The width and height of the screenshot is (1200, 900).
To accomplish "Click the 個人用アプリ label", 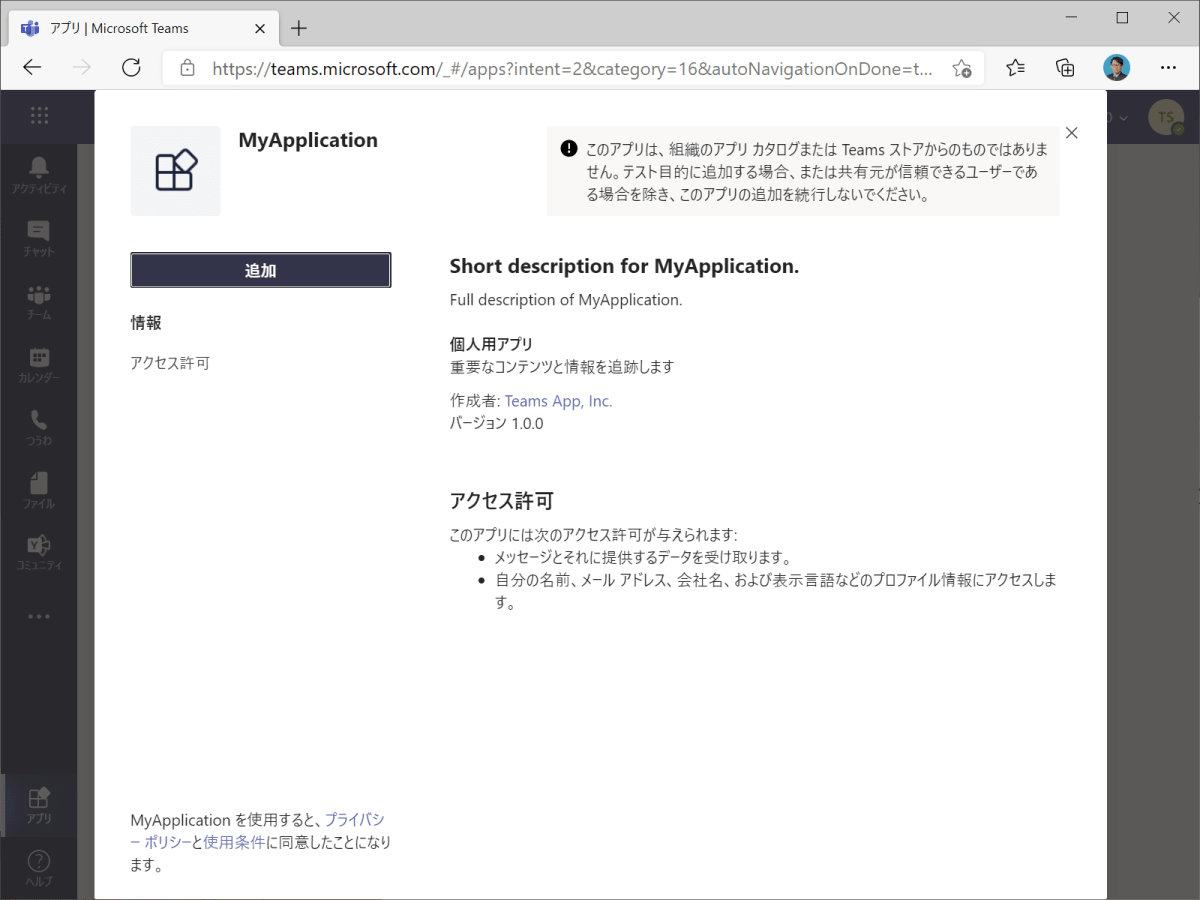I will pyautogui.click(x=491, y=345).
